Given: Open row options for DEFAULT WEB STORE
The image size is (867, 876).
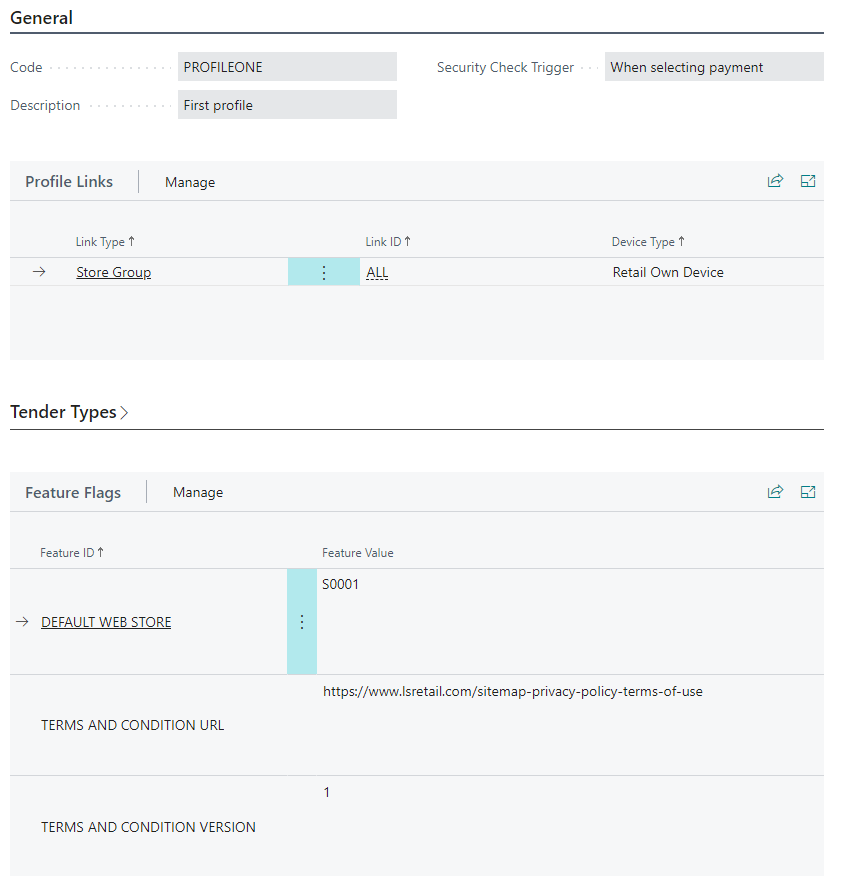Looking at the screenshot, I should click(302, 622).
